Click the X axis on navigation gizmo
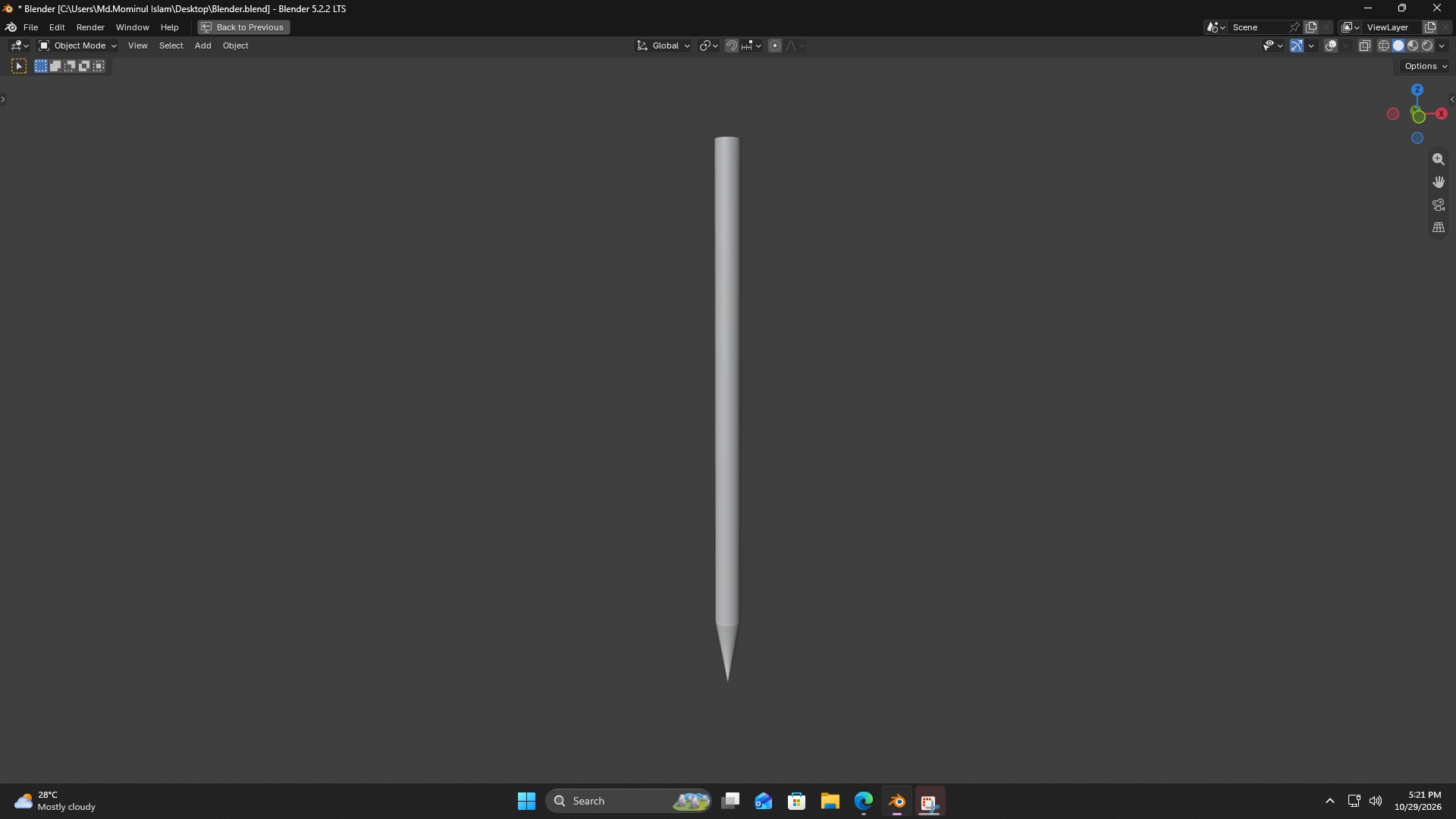This screenshot has width=1456, height=819. (1441, 114)
